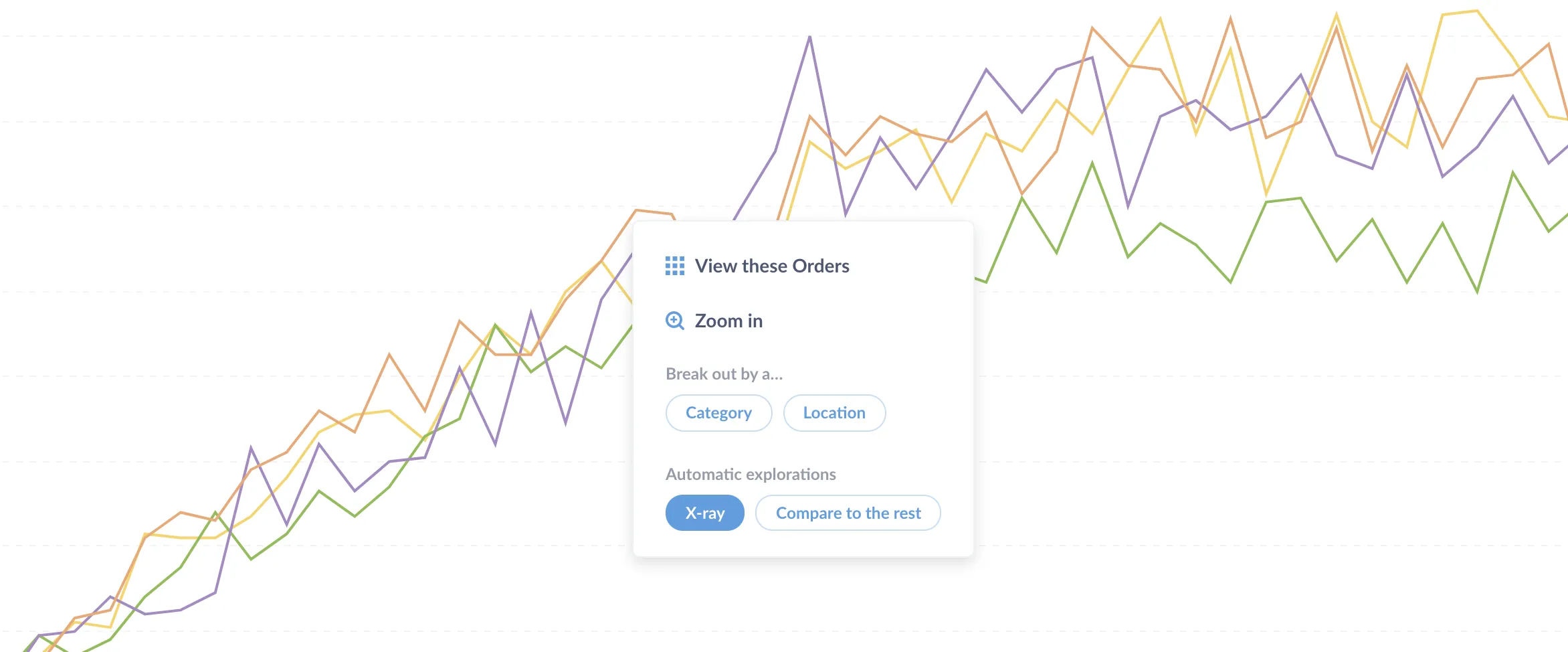Select the green line's lowest point at far right
Viewport: 1568px width, 652px height.
coord(1477,292)
